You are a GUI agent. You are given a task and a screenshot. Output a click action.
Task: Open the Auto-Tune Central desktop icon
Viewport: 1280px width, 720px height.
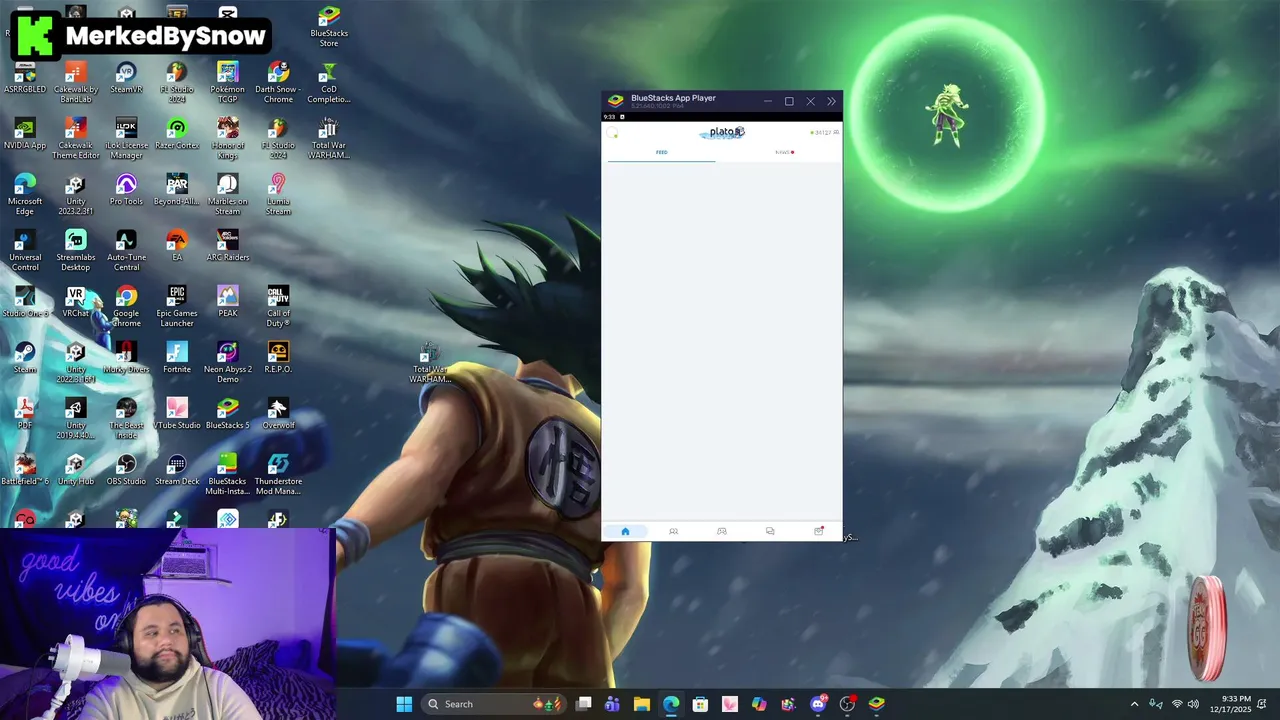[126, 251]
